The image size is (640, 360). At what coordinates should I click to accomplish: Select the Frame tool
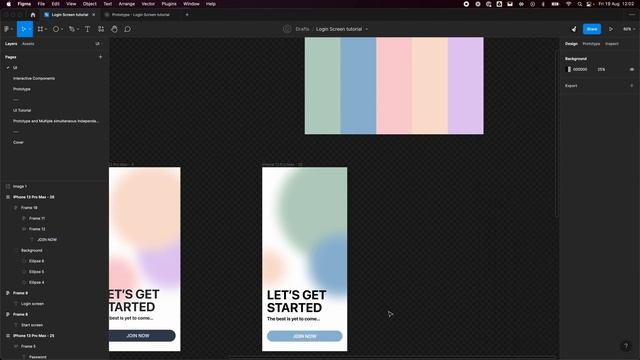point(40,29)
